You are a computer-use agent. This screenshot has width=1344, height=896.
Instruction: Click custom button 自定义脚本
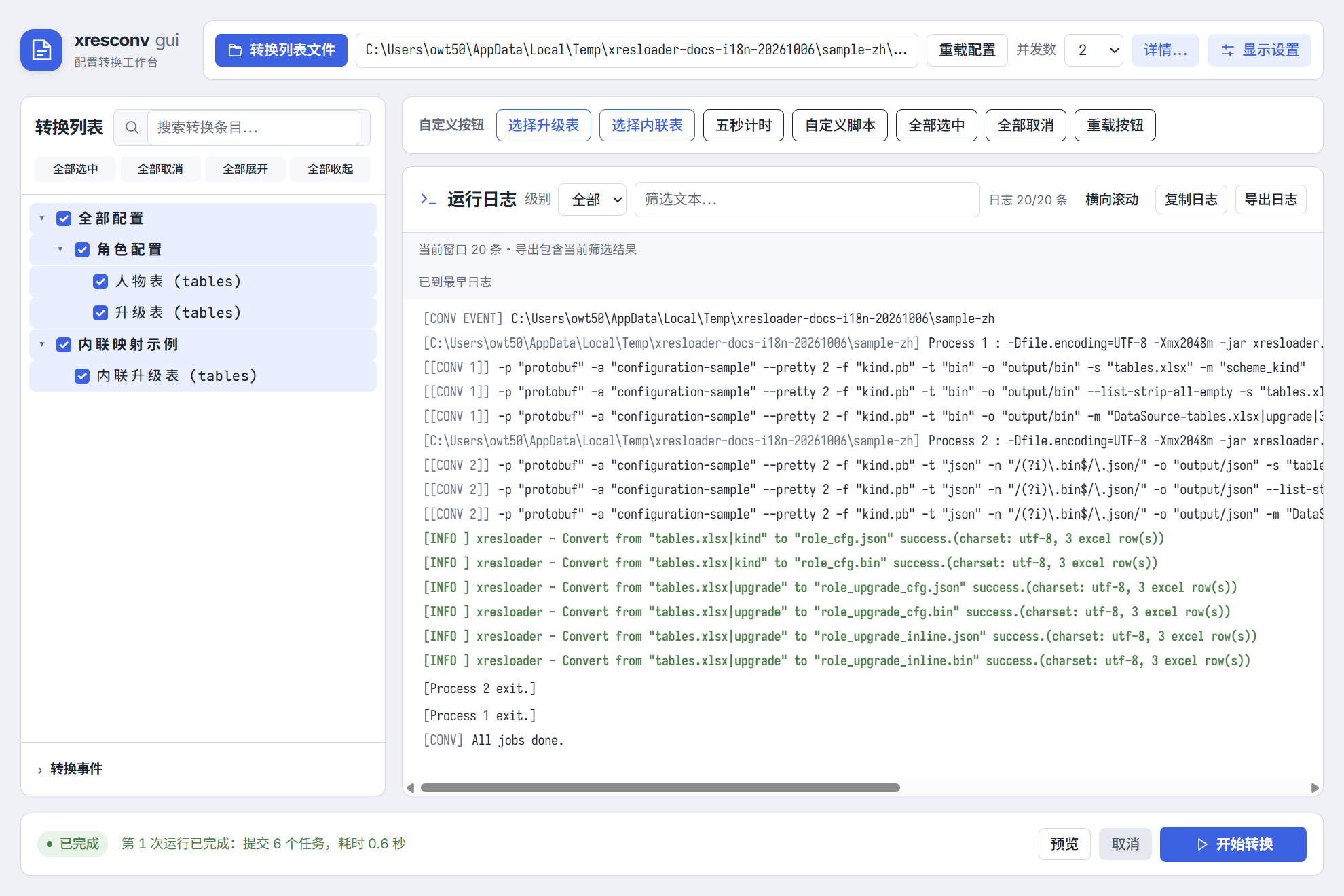click(840, 126)
